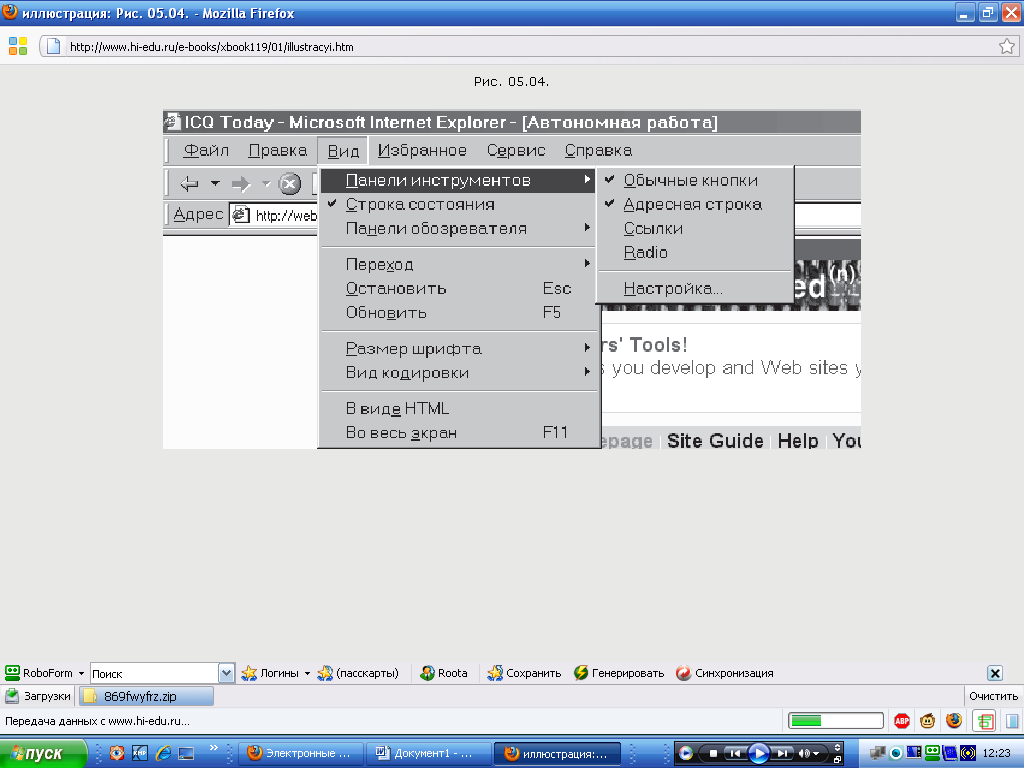1024x768 pixels.
Task: Open the Файл menu in the illustration
Action: point(206,150)
